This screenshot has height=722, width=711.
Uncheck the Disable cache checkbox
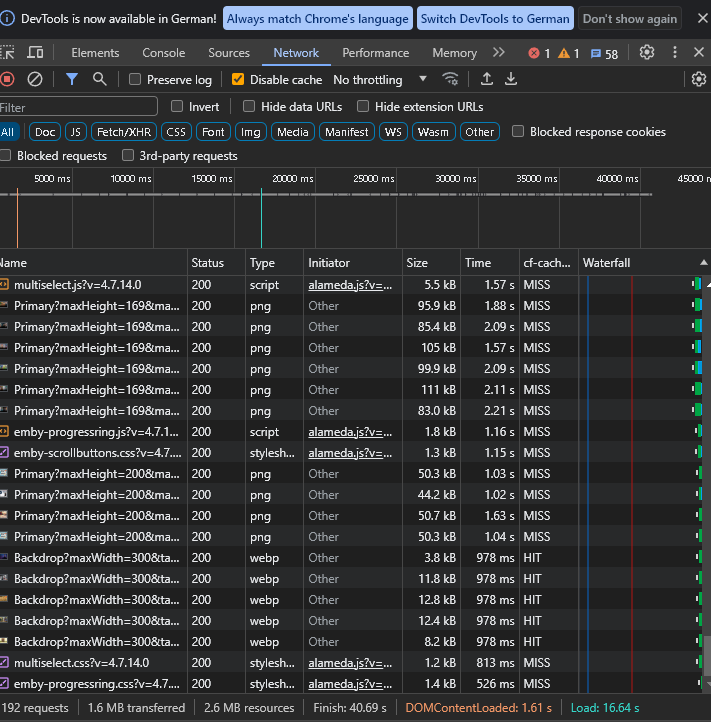238,79
